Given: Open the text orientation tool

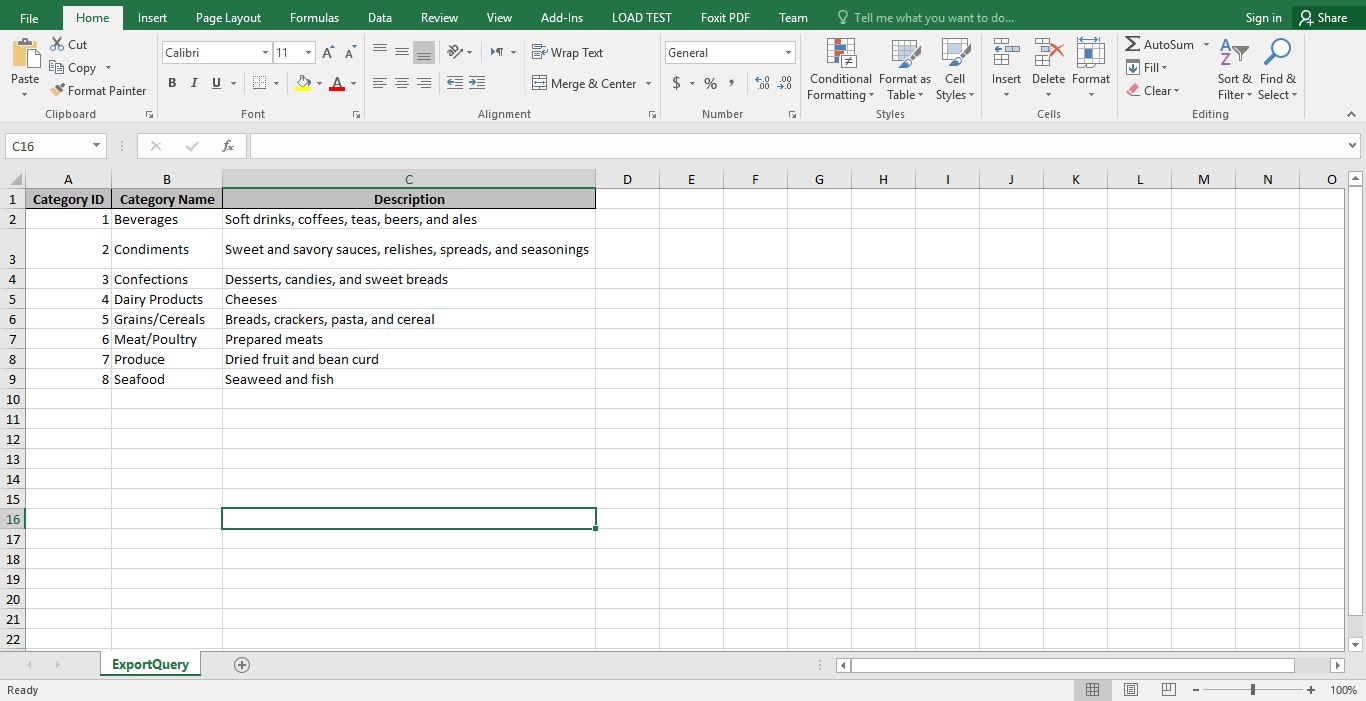Looking at the screenshot, I should coord(455,52).
